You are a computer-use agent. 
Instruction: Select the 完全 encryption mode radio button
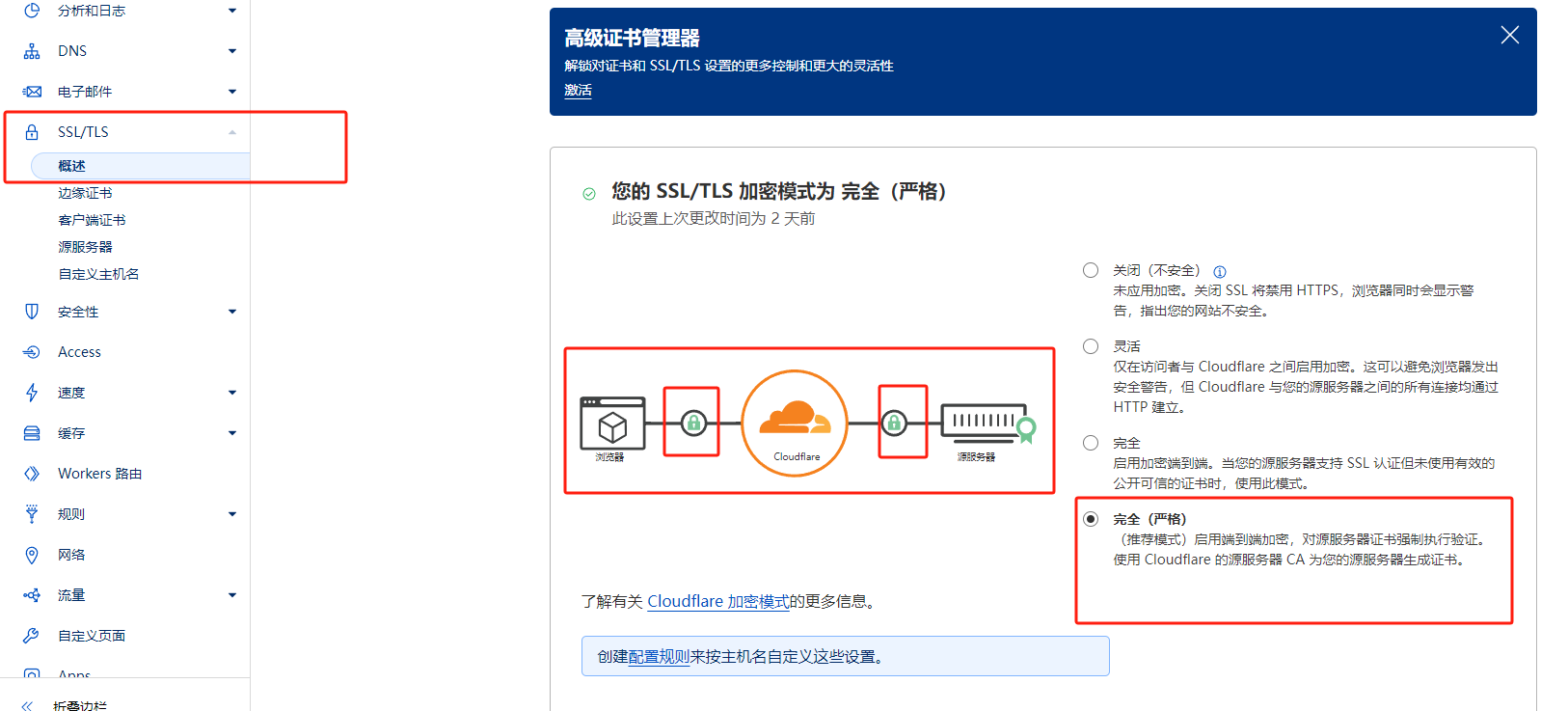[1091, 443]
